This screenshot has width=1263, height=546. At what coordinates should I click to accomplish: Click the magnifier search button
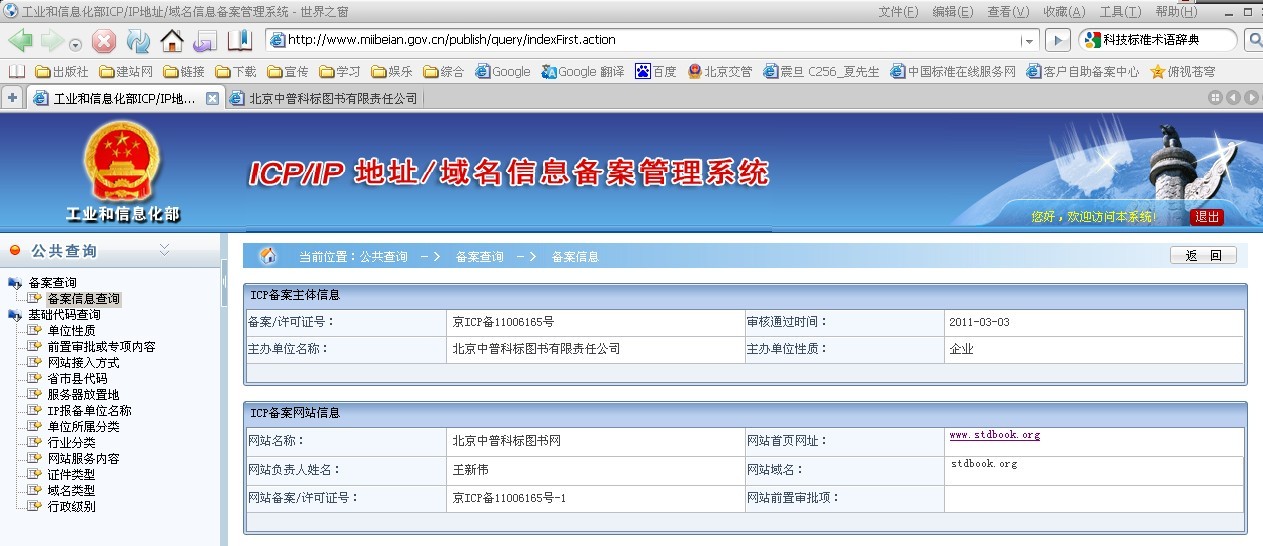pyautogui.click(x=1254, y=40)
